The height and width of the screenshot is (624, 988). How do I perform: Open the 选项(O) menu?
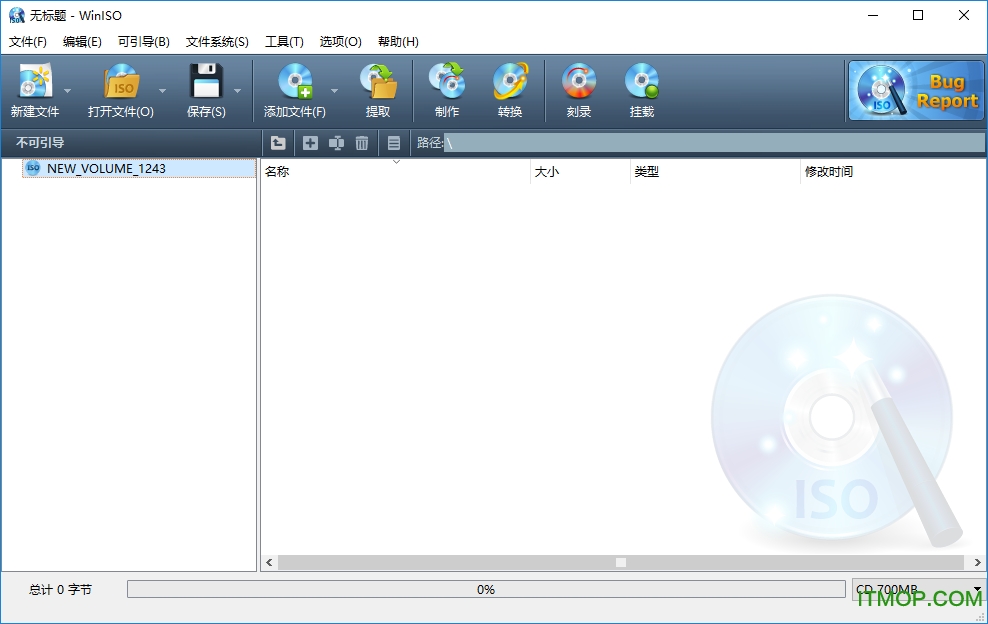coord(340,42)
